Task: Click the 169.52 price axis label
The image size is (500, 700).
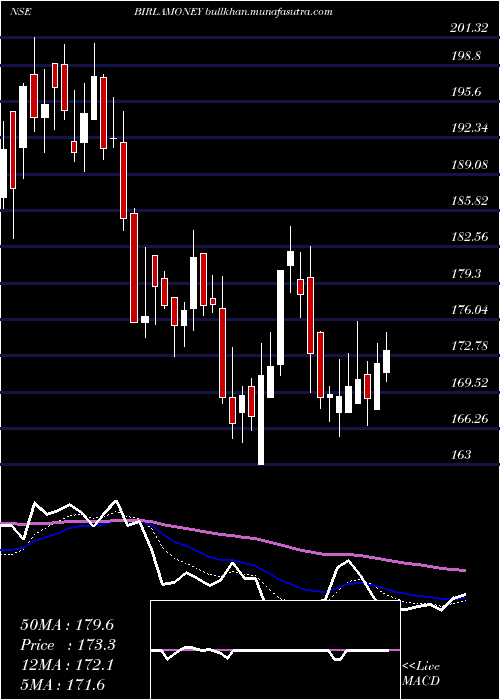Action: (468, 383)
